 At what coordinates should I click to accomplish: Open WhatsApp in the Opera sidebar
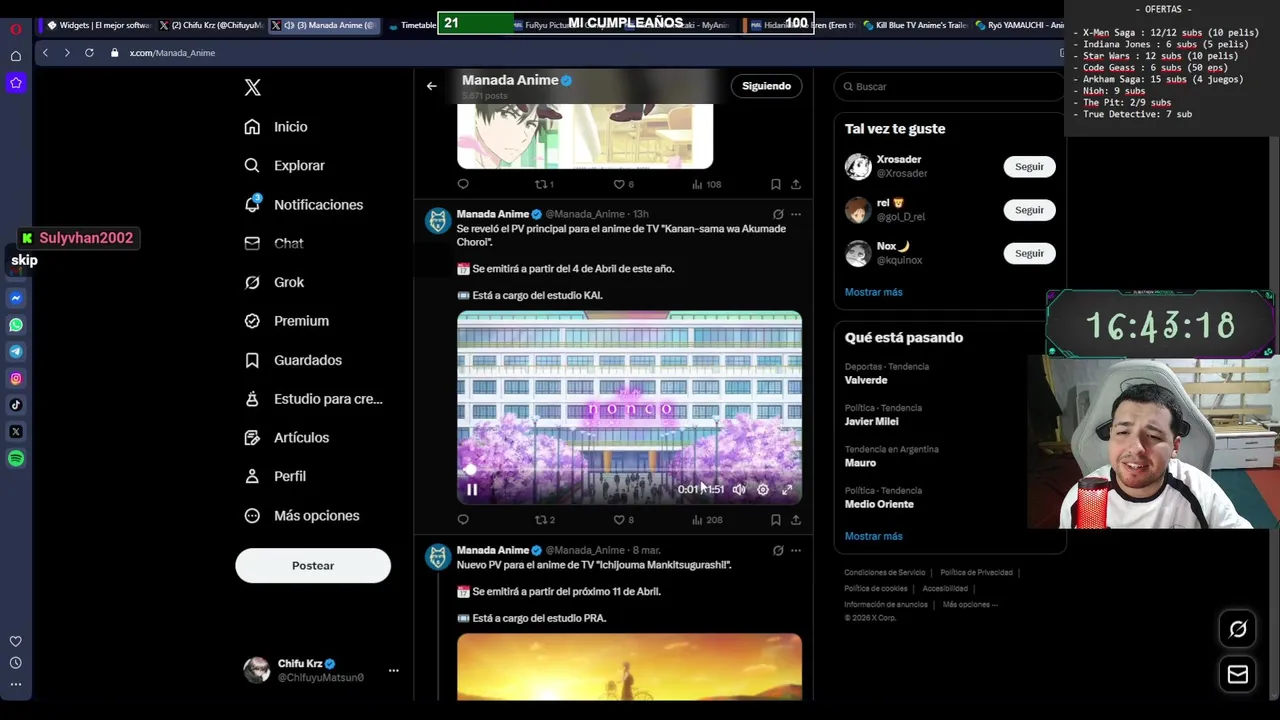(x=16, y=325)
